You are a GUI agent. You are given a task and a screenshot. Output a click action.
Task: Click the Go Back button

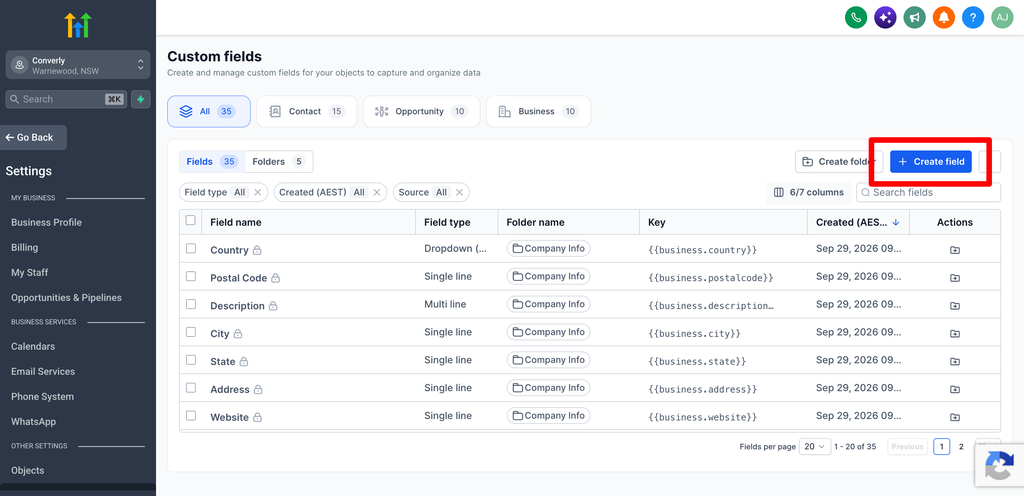click(33, 138)
